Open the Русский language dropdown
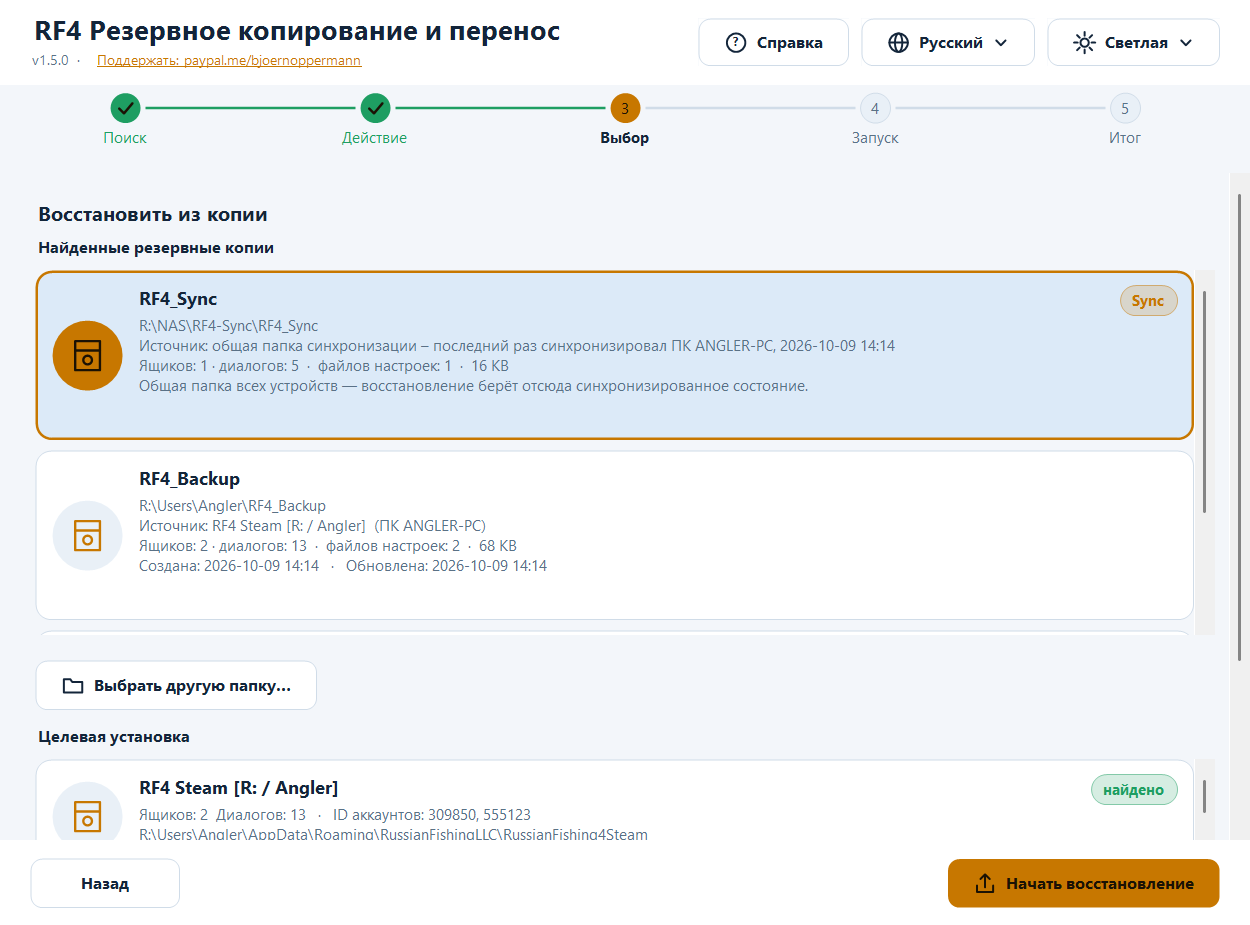 (x=948, y=43)
